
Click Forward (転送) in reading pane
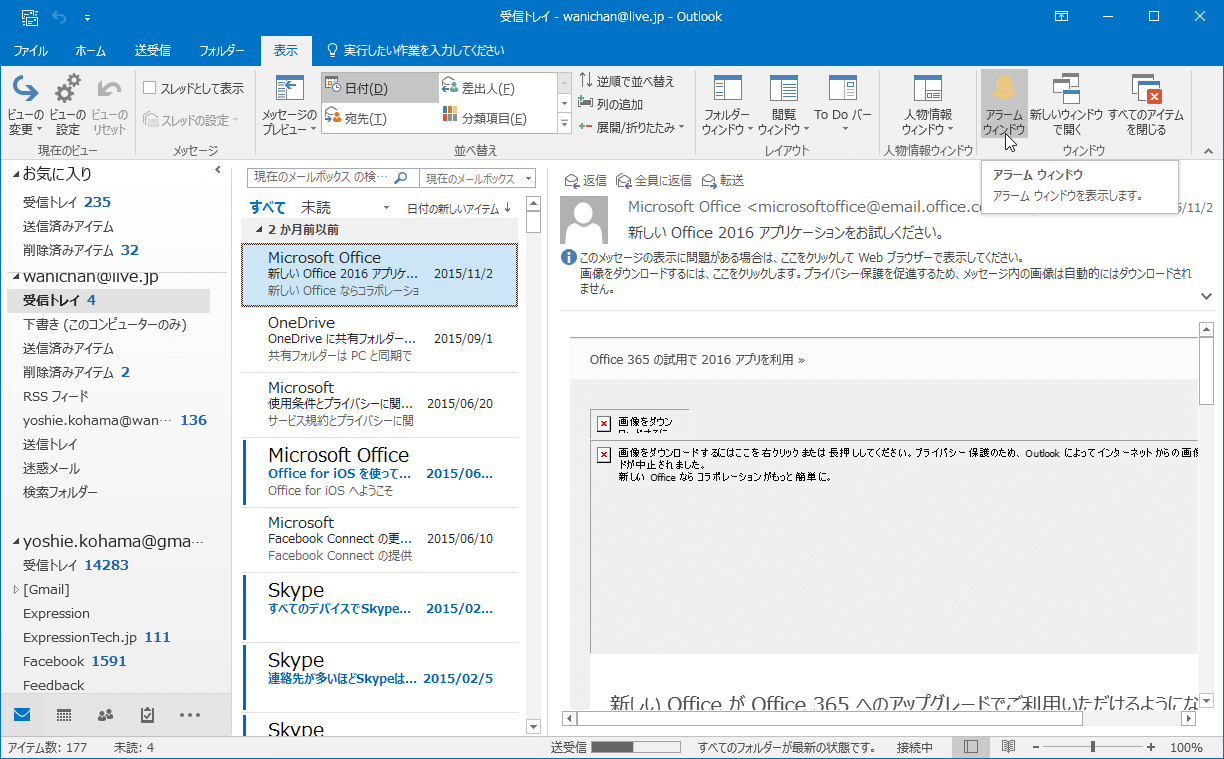click(x=723, y=180)
